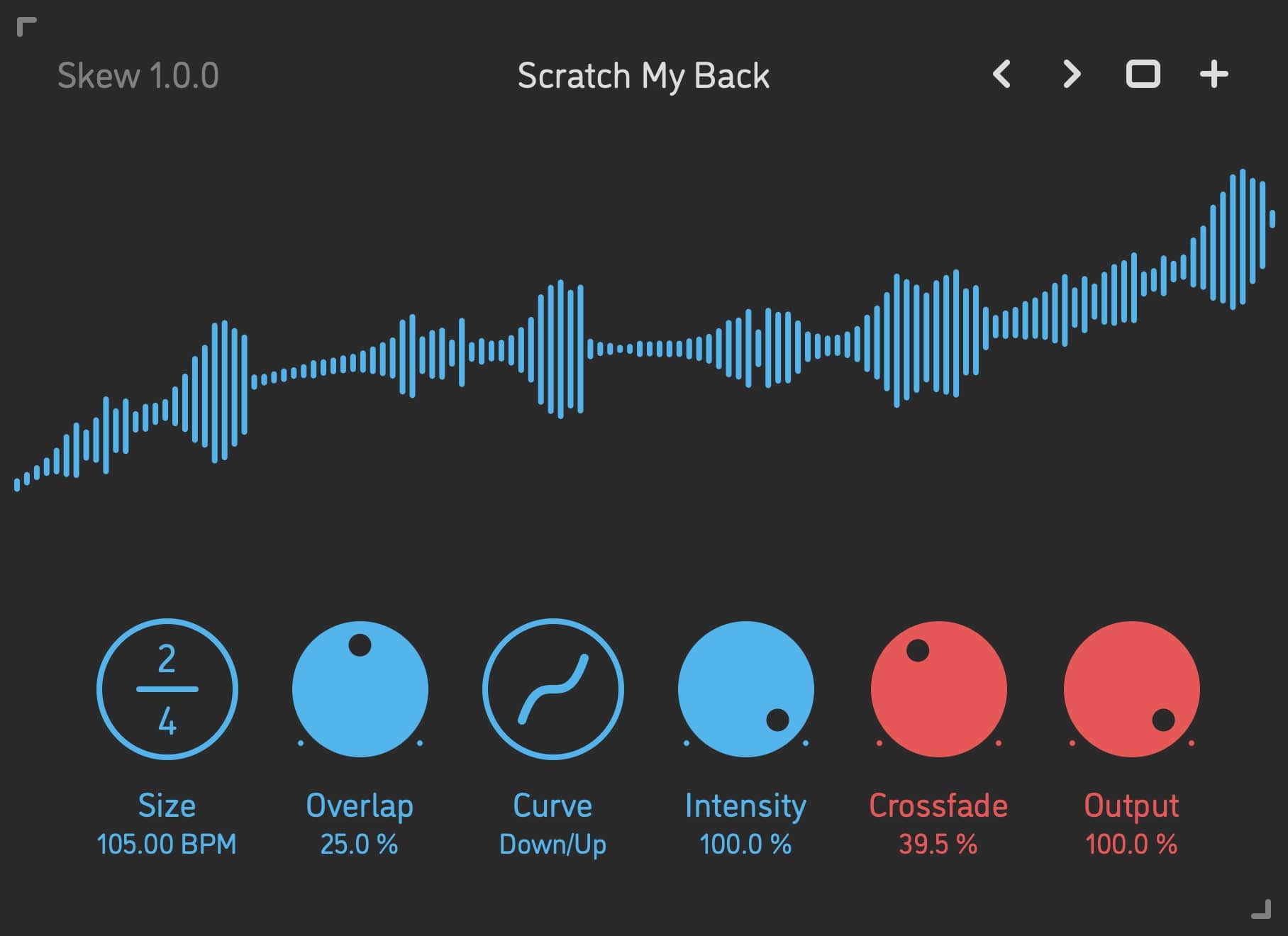Select the Curve knob showing S-shape
Screen dimensions: 1288x936
[553, 688]
